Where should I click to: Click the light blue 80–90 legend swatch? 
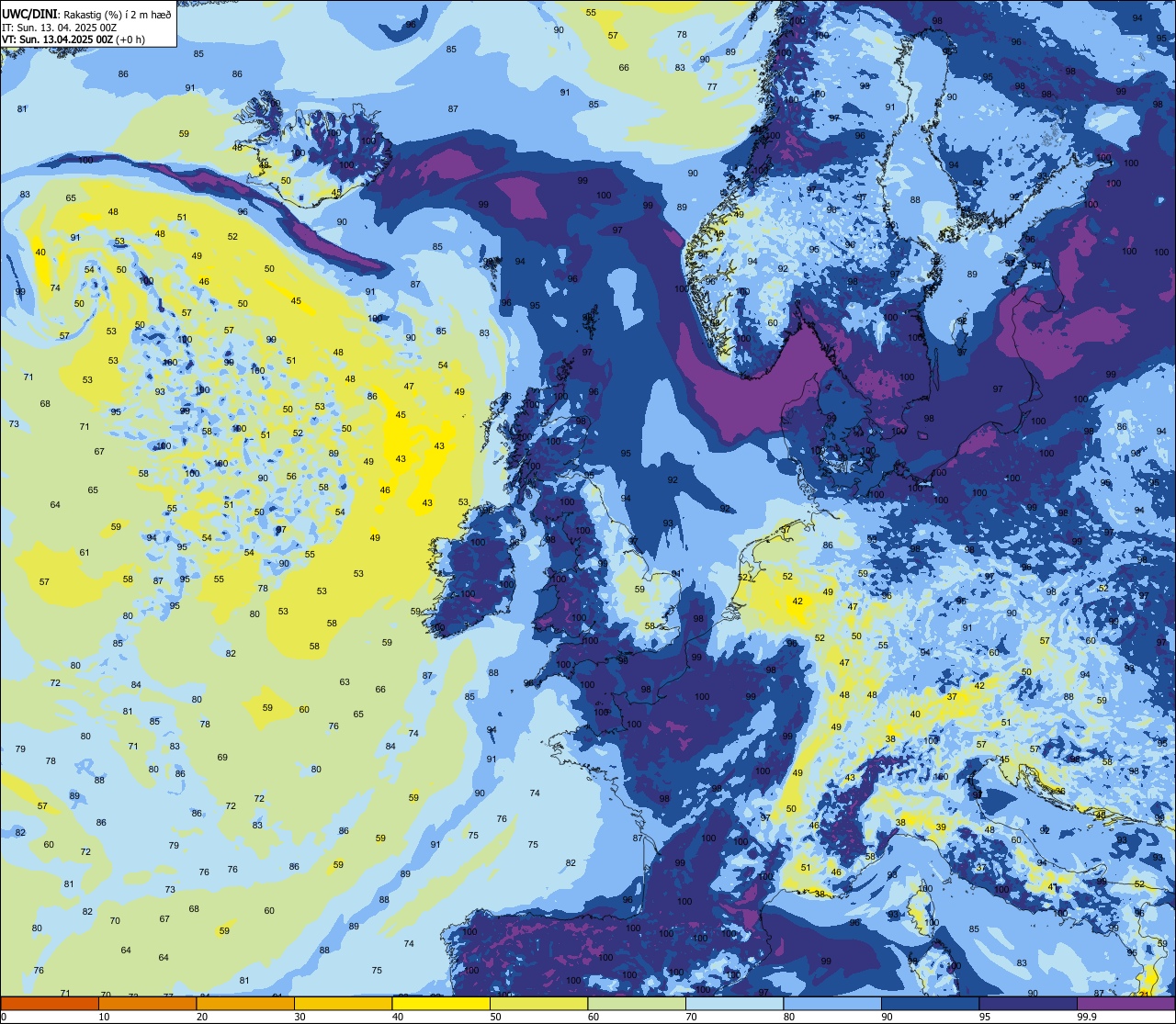(x=832, y=1003)
